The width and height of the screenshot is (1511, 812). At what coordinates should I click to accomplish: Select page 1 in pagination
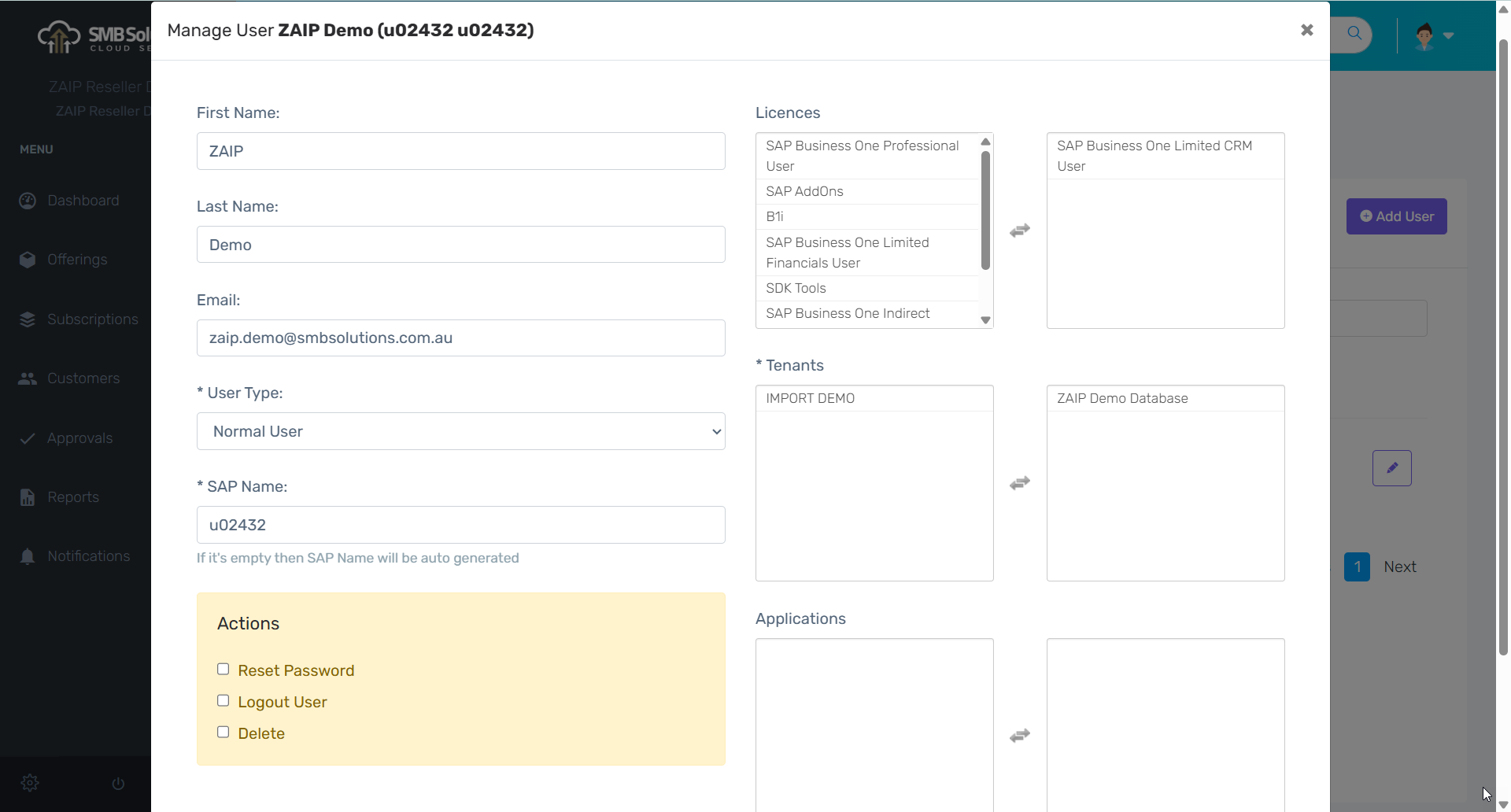tap(1358, 567)
